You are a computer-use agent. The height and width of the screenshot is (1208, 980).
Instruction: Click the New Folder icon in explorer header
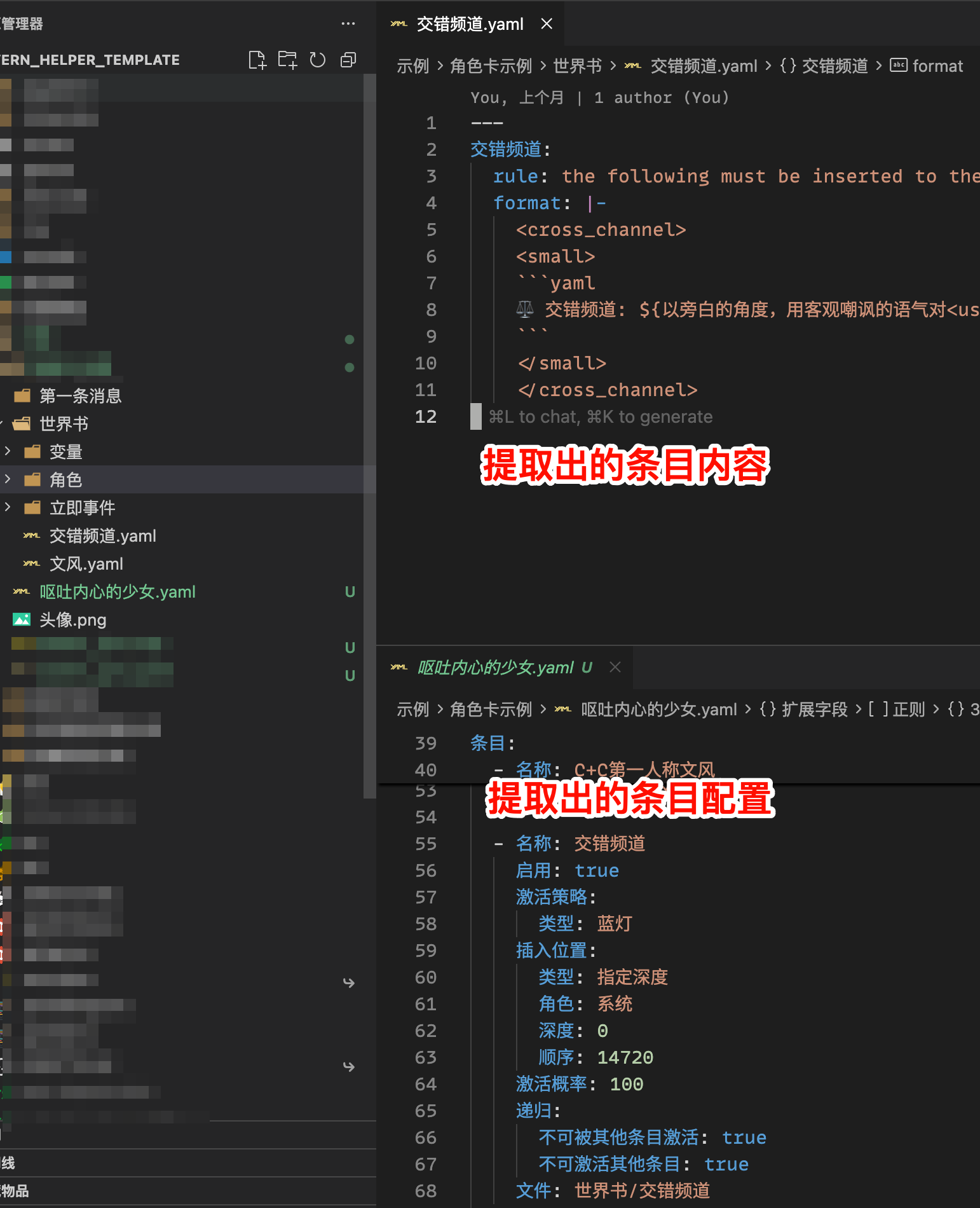(x=287, y=60)
